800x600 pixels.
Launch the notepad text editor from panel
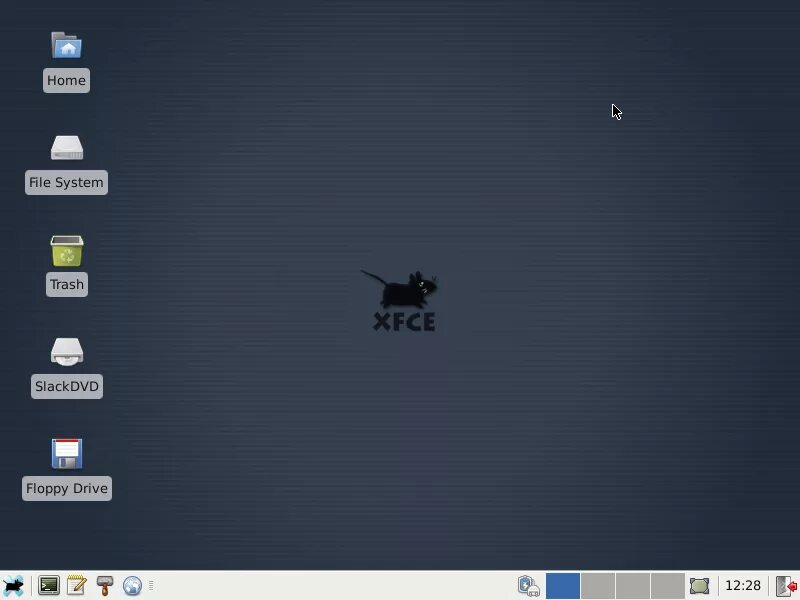point(77,586)
